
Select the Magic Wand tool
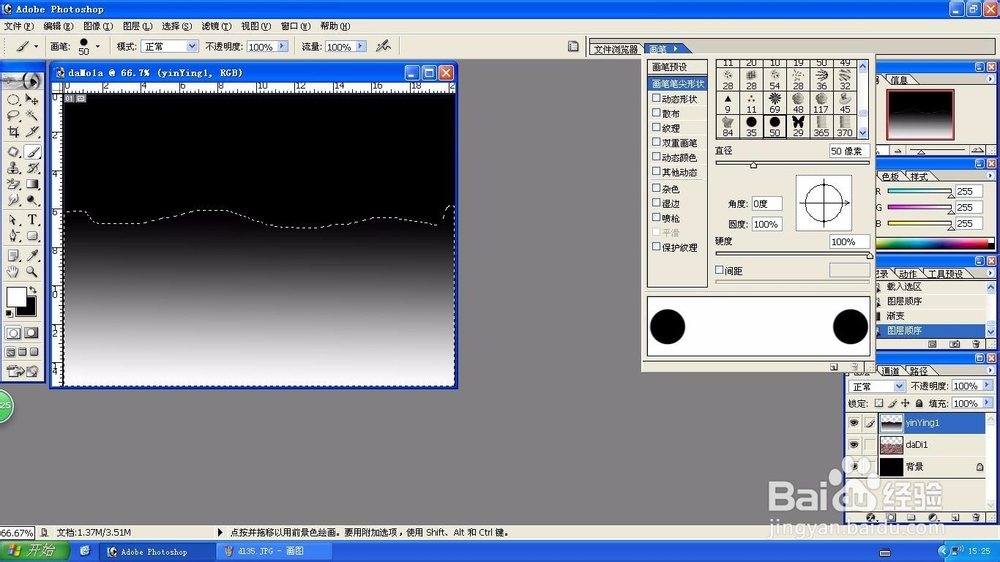tap(32, 116)
